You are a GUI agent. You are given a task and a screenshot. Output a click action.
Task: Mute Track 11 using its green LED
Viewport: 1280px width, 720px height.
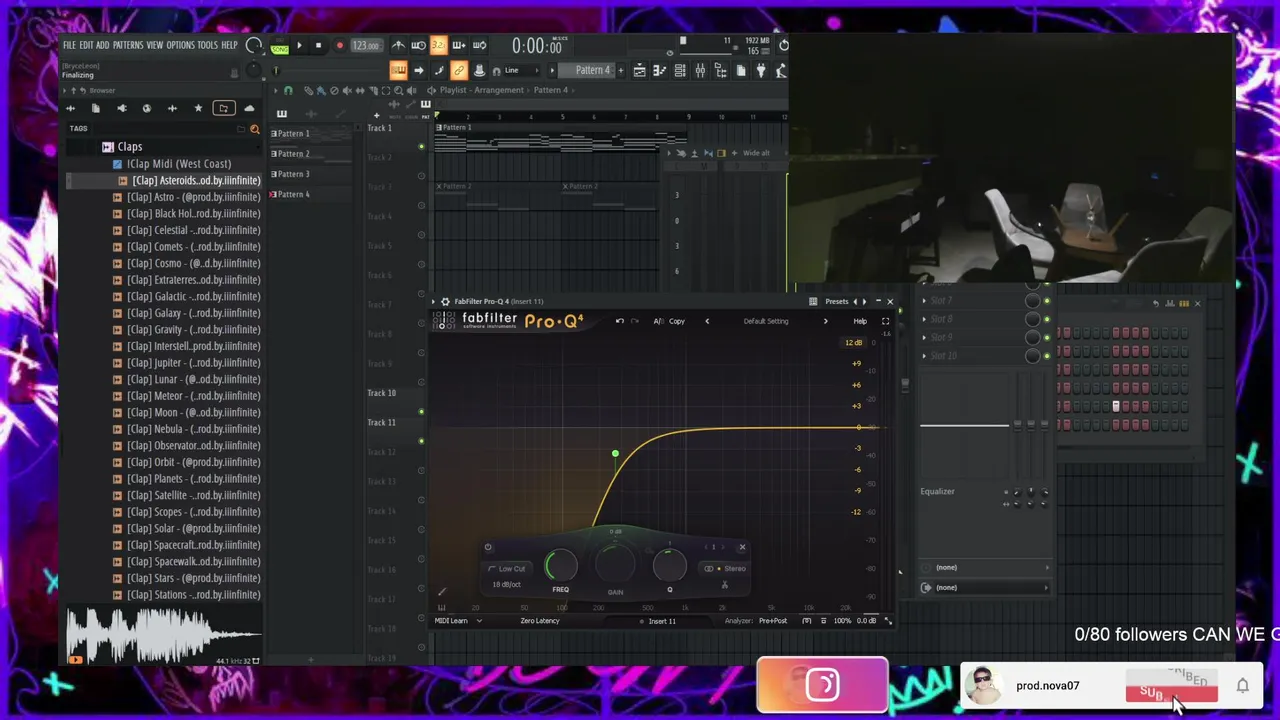421,441
